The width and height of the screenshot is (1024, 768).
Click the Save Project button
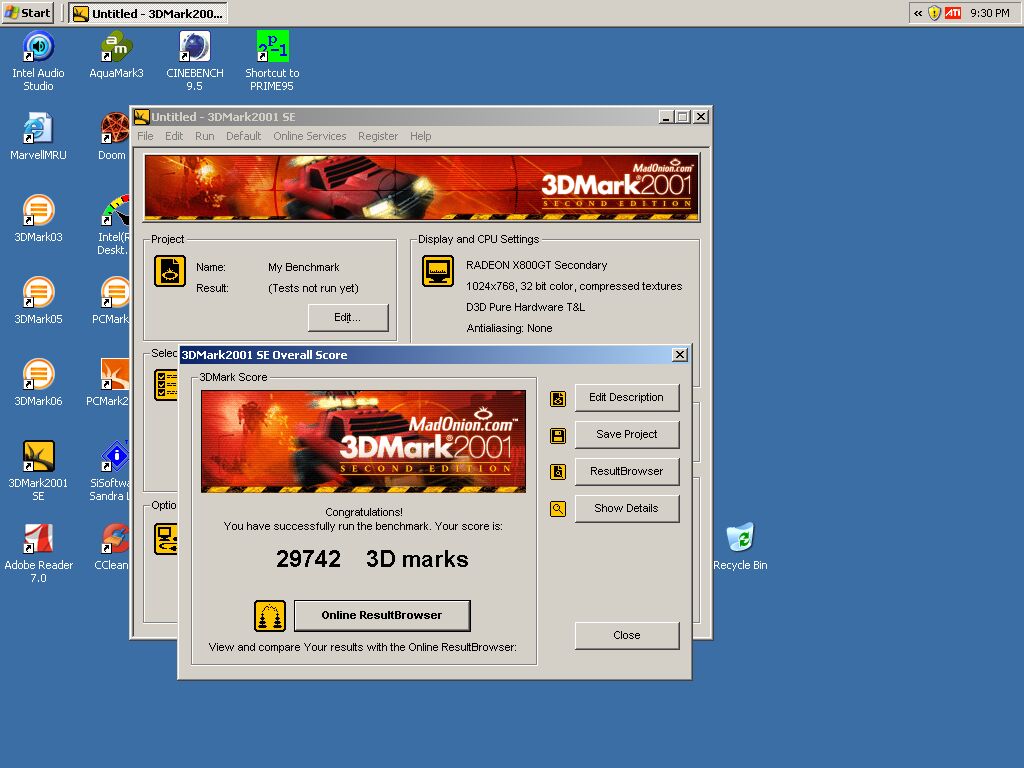click(626, 434)
